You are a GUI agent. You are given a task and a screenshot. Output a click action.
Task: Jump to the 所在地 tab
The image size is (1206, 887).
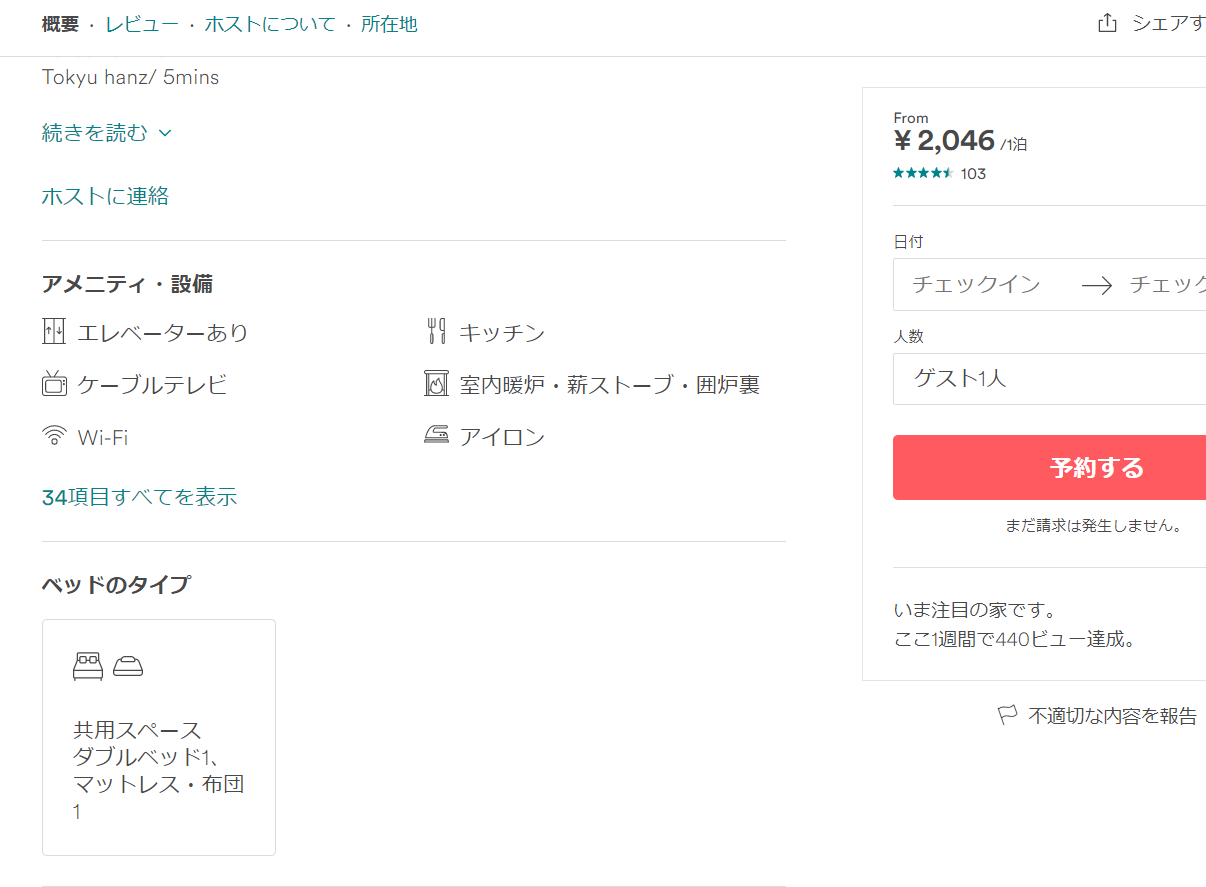(x=389, y=24)
